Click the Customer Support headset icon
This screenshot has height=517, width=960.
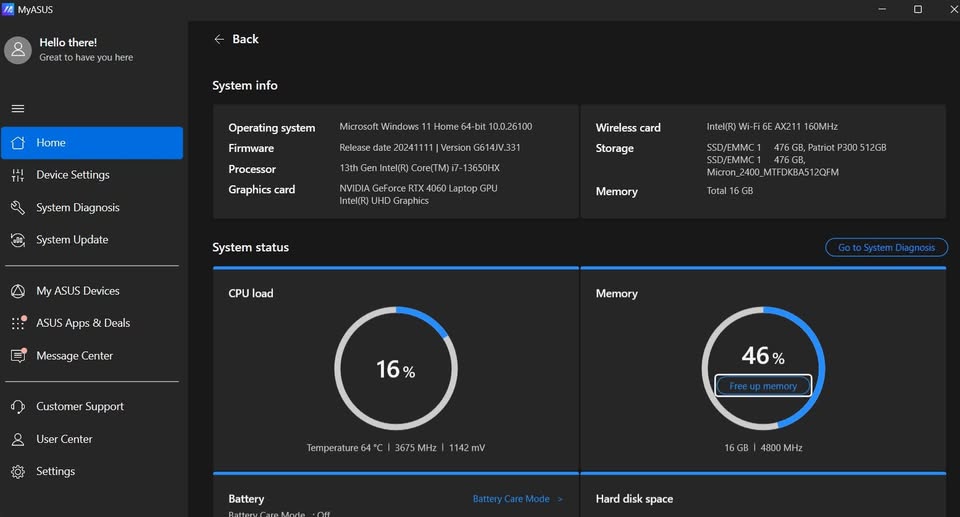(18, 407)
